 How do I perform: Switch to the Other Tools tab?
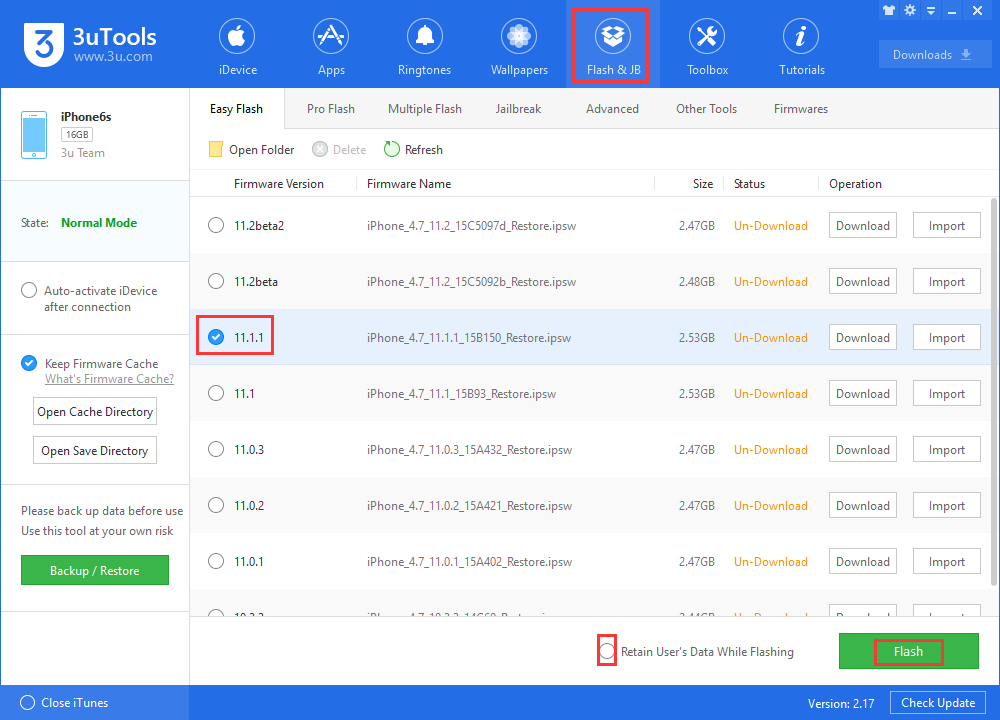point(706,109)
